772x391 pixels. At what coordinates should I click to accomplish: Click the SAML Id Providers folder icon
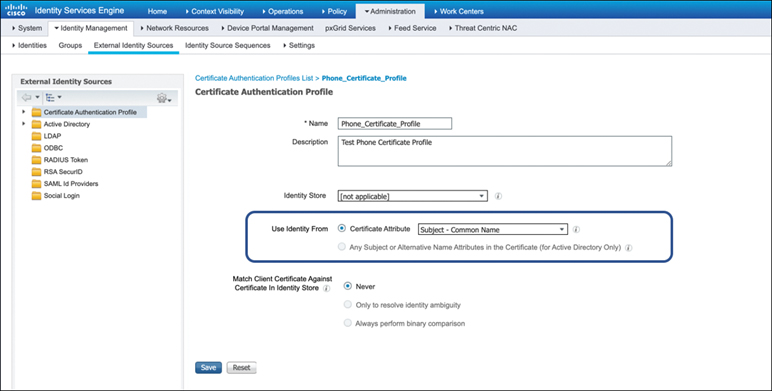pos(36,184)
